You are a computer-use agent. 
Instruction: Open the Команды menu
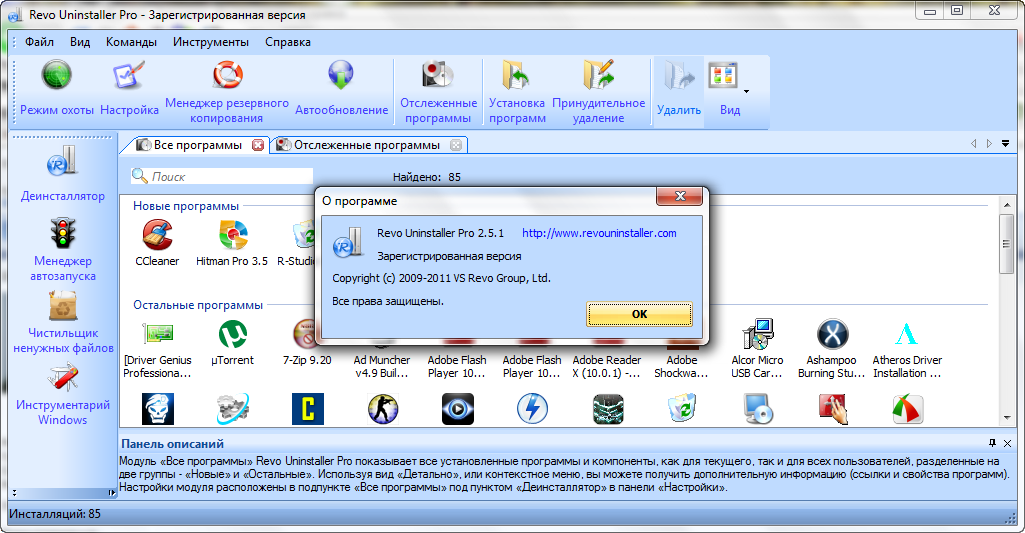(131, 42)
